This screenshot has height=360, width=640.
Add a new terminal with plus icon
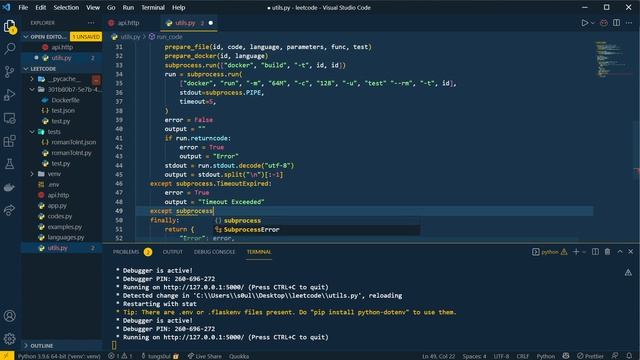pyautogui.click(x=576, y=252)
